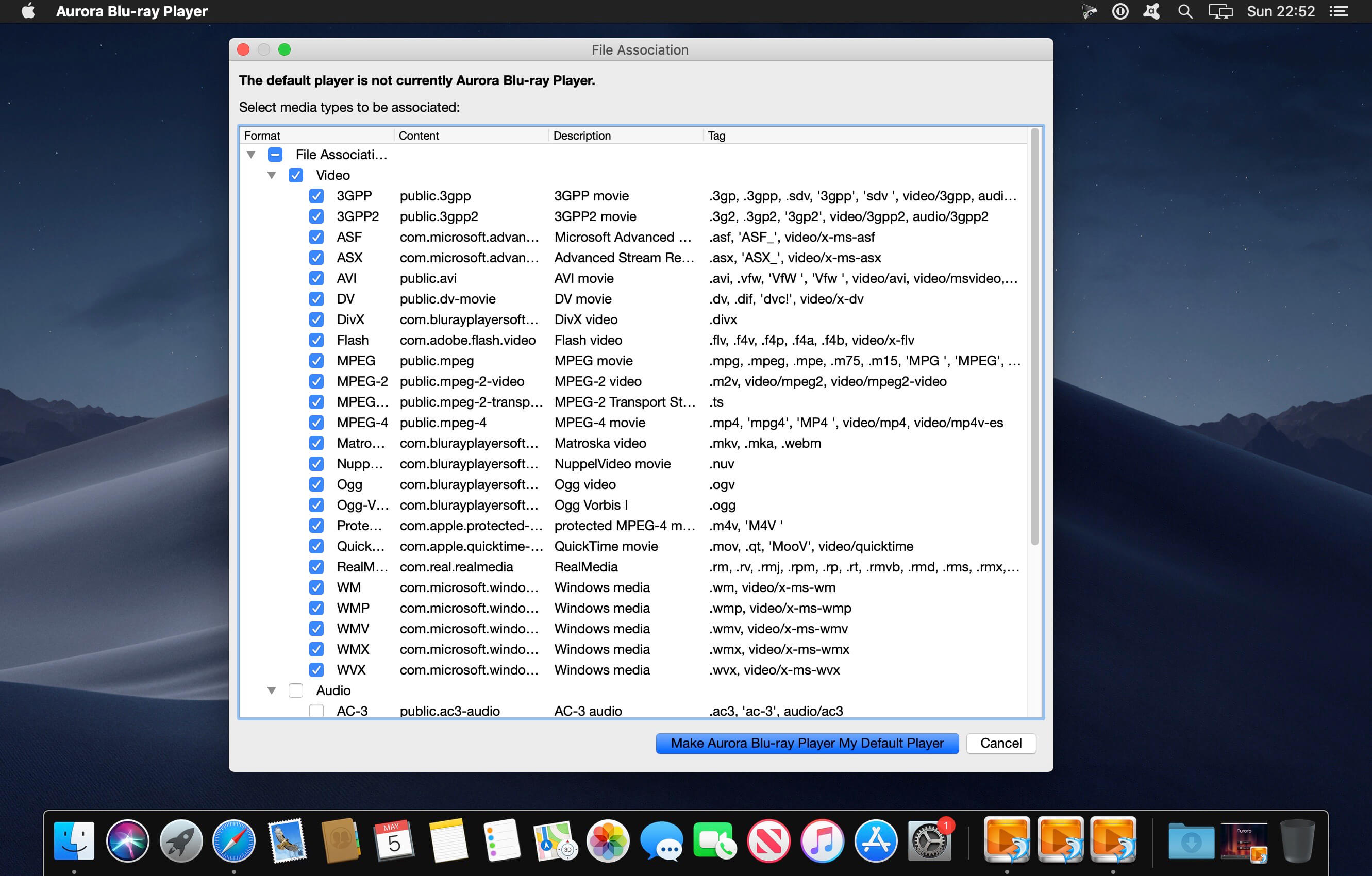Select the 'Matroska video' description cell
Image resolution: width=1372 pixels, height=876 pixels.
coord(600,443)
